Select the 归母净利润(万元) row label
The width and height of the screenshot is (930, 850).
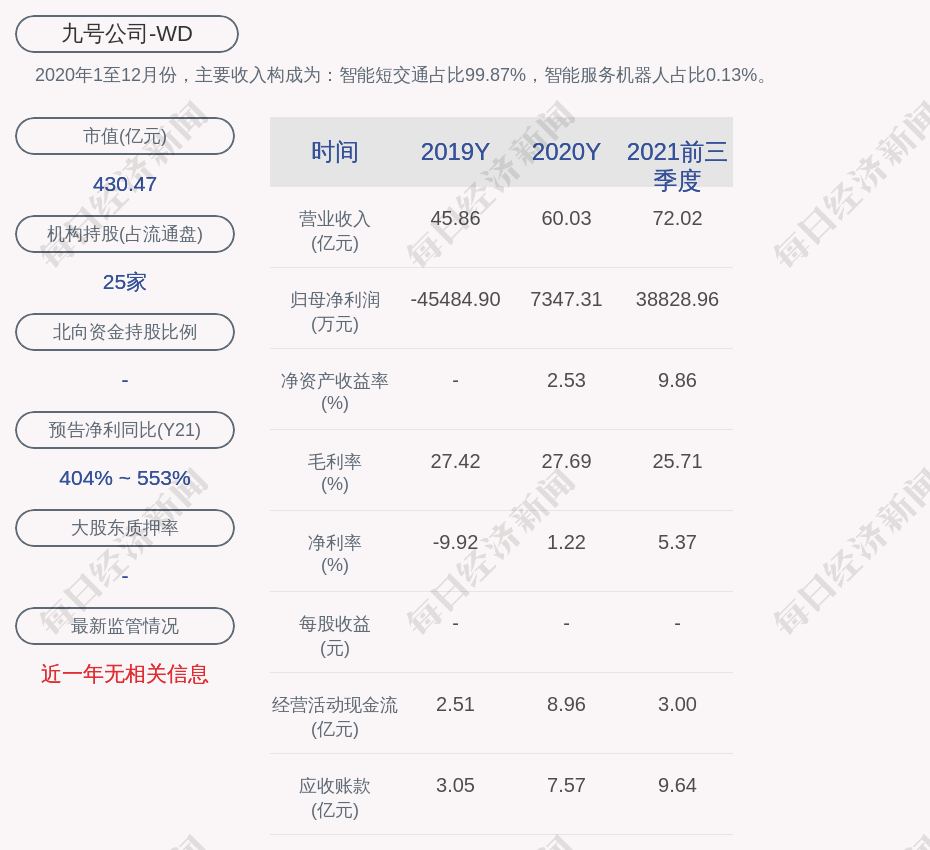tap(335, 311)
